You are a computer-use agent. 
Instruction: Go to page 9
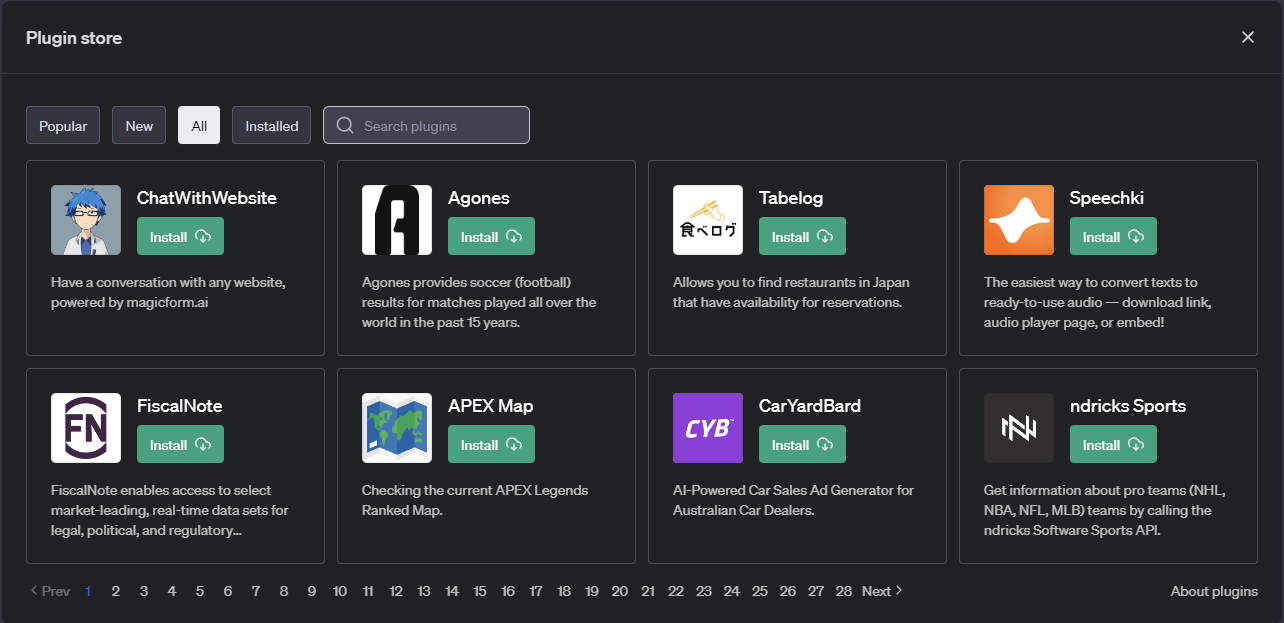point(312,591)
